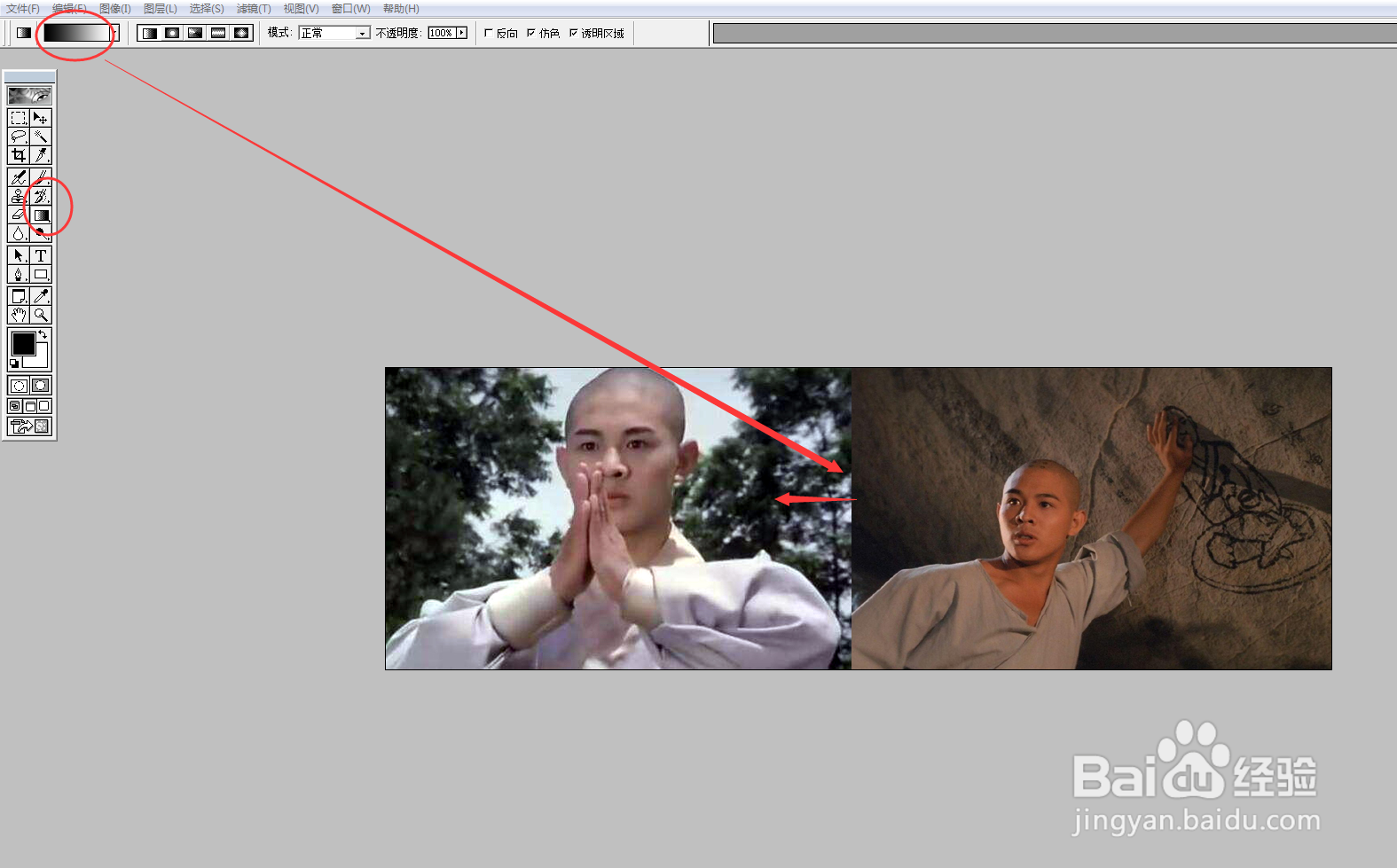This screenshot has width=1397, height=868.
Task: Open the 文件(F) menu
Action: click(x=23, y=9)
